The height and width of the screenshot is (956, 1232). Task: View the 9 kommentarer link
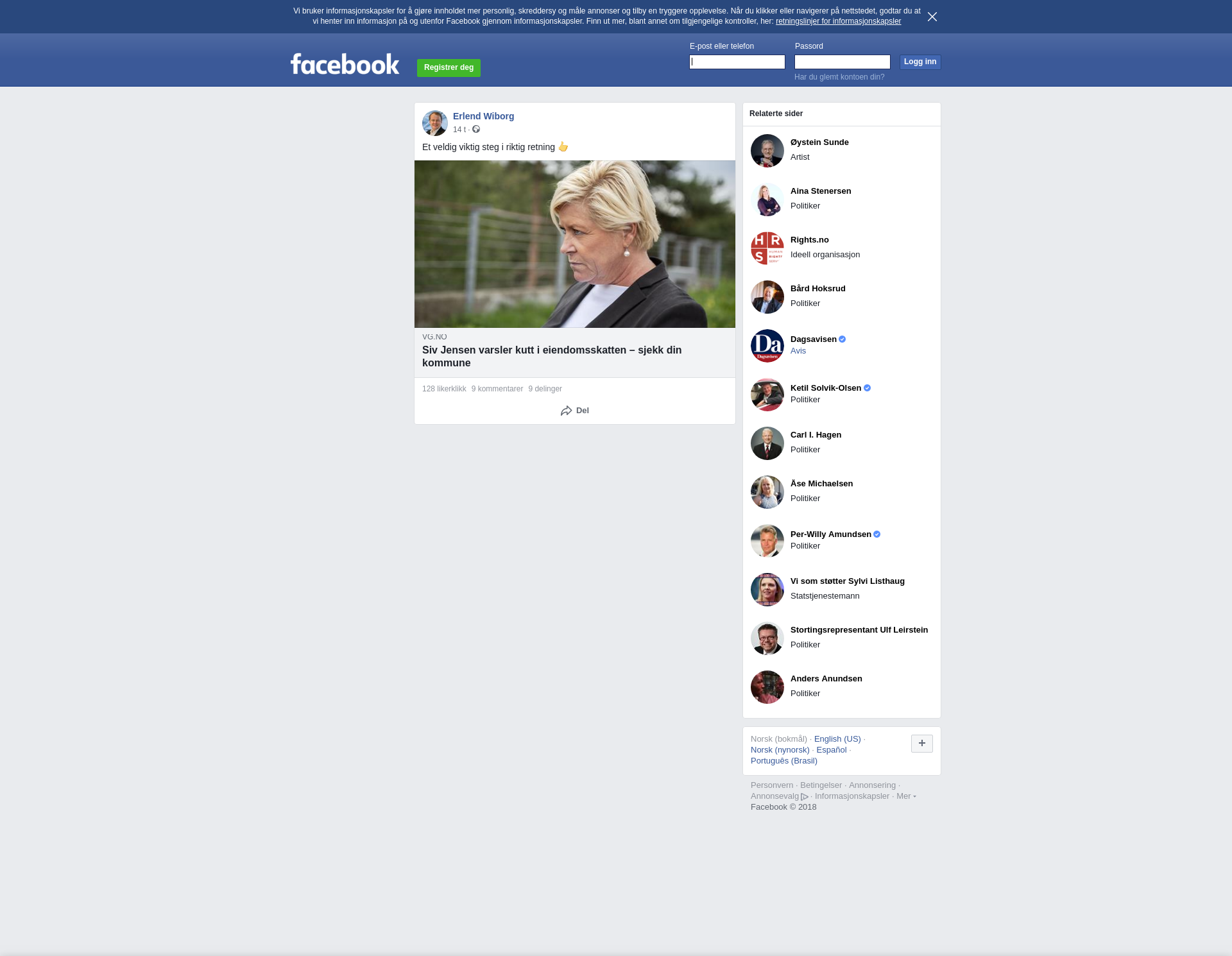coord(497,389)
